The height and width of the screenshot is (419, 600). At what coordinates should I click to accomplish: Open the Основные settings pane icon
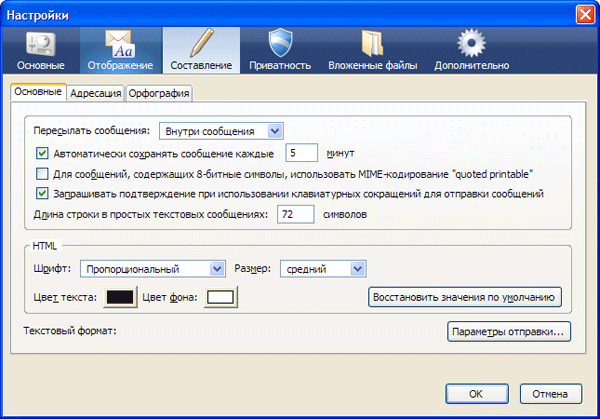[x=41, y=51]
